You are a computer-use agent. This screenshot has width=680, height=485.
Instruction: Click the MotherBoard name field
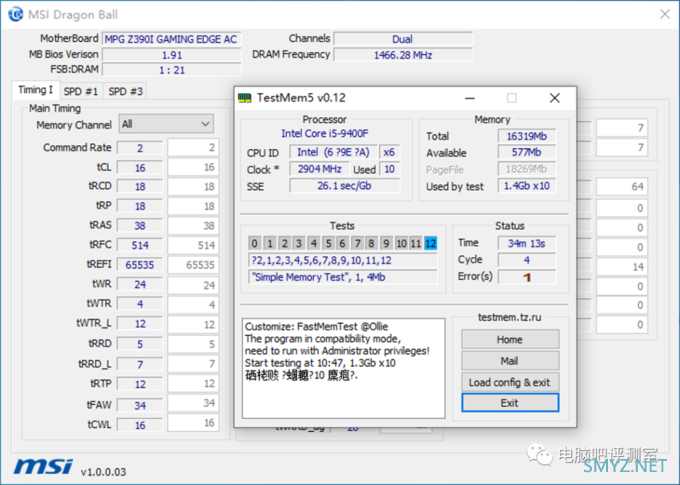171,39
